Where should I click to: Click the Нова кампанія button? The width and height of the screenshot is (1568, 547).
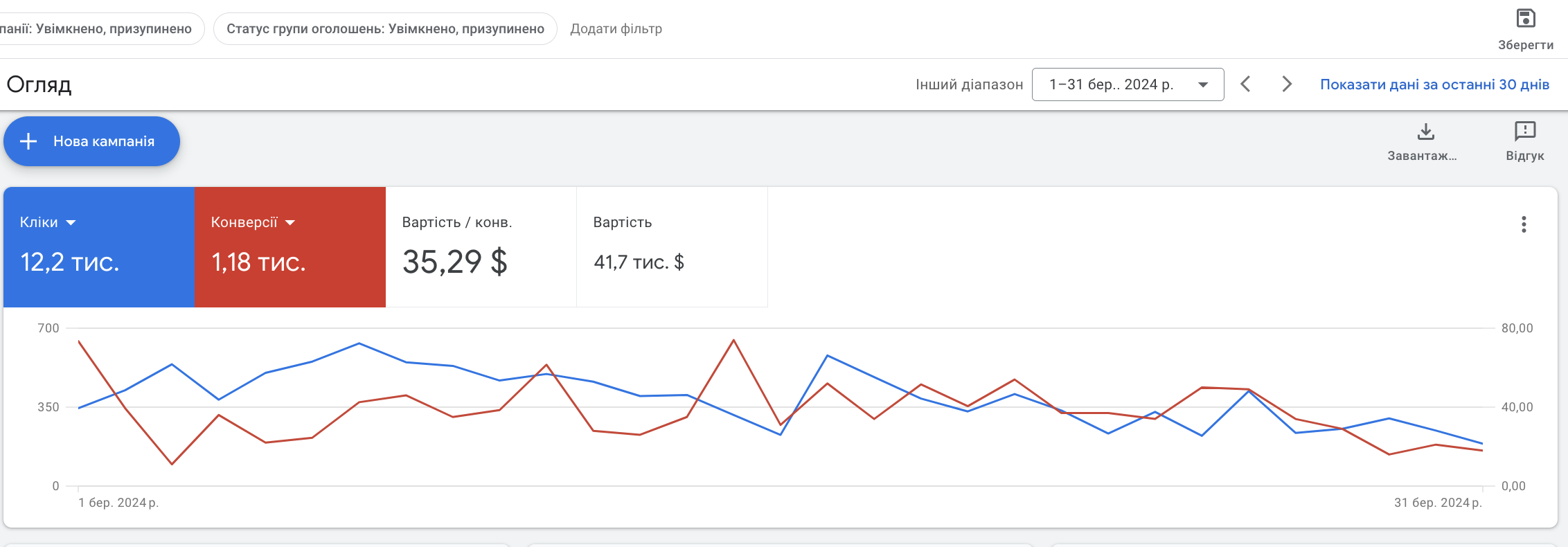pos(91,141)
